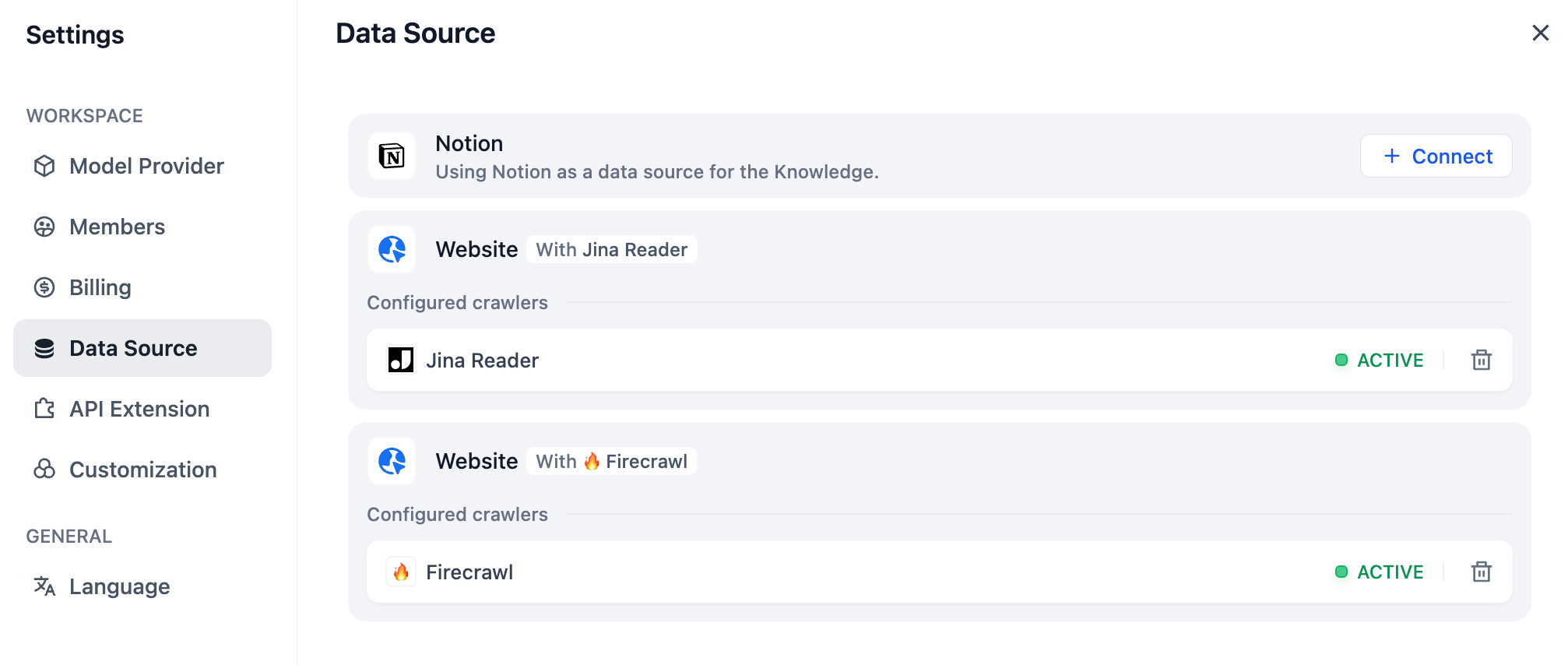Switch to Model Provider settings
Screen dimensions: 1568x665
click(146, 166)
